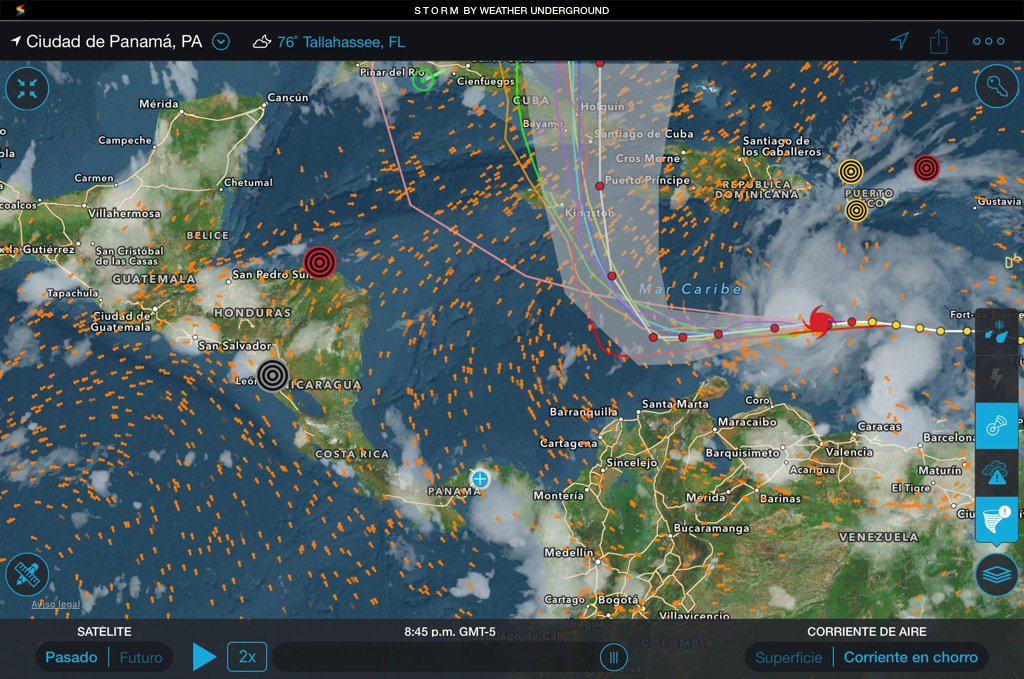Tap the location arrow icon in header
The image size is (1024, 679).
tap(899, 41)
